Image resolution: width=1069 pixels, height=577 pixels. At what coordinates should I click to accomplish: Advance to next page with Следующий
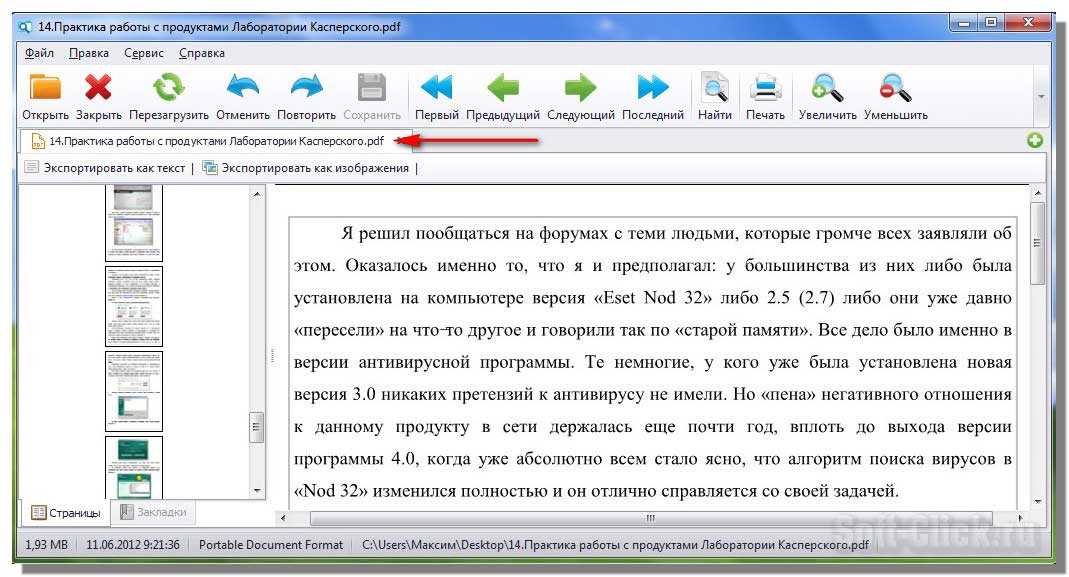[x=580, y=89]
